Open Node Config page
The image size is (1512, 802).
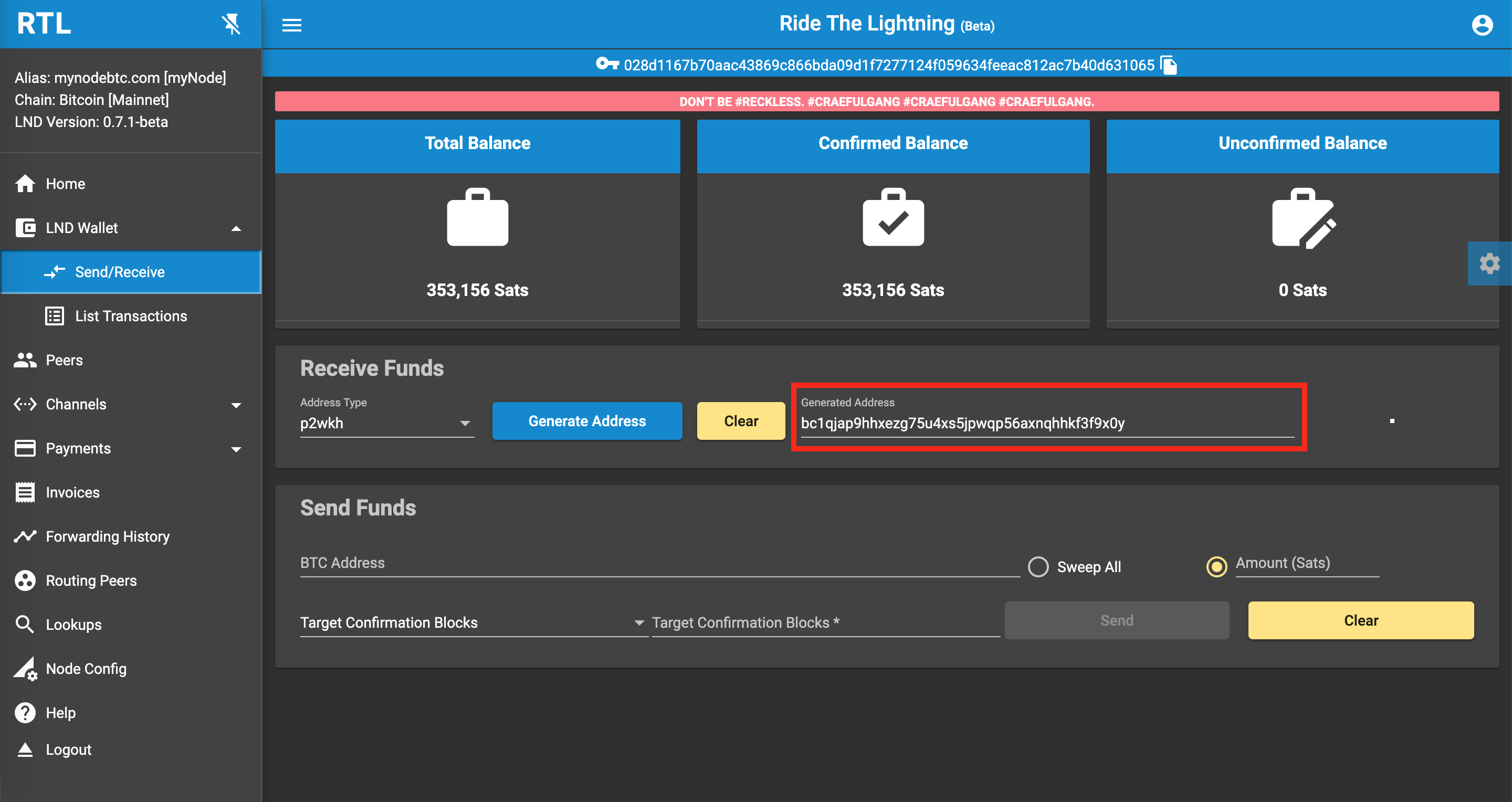click(131, 669)
